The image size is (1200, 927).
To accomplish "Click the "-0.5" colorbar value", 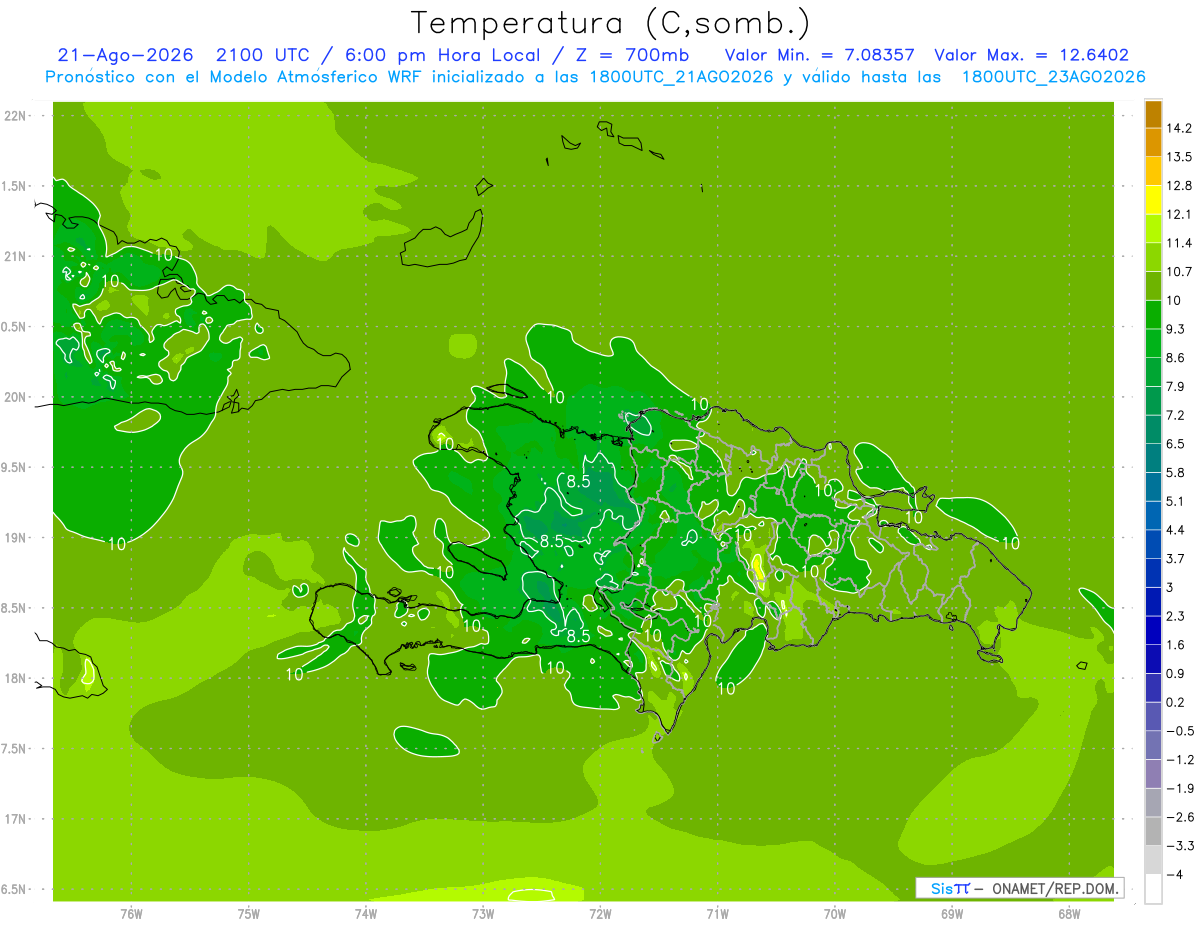I will tap(1179, 731).
